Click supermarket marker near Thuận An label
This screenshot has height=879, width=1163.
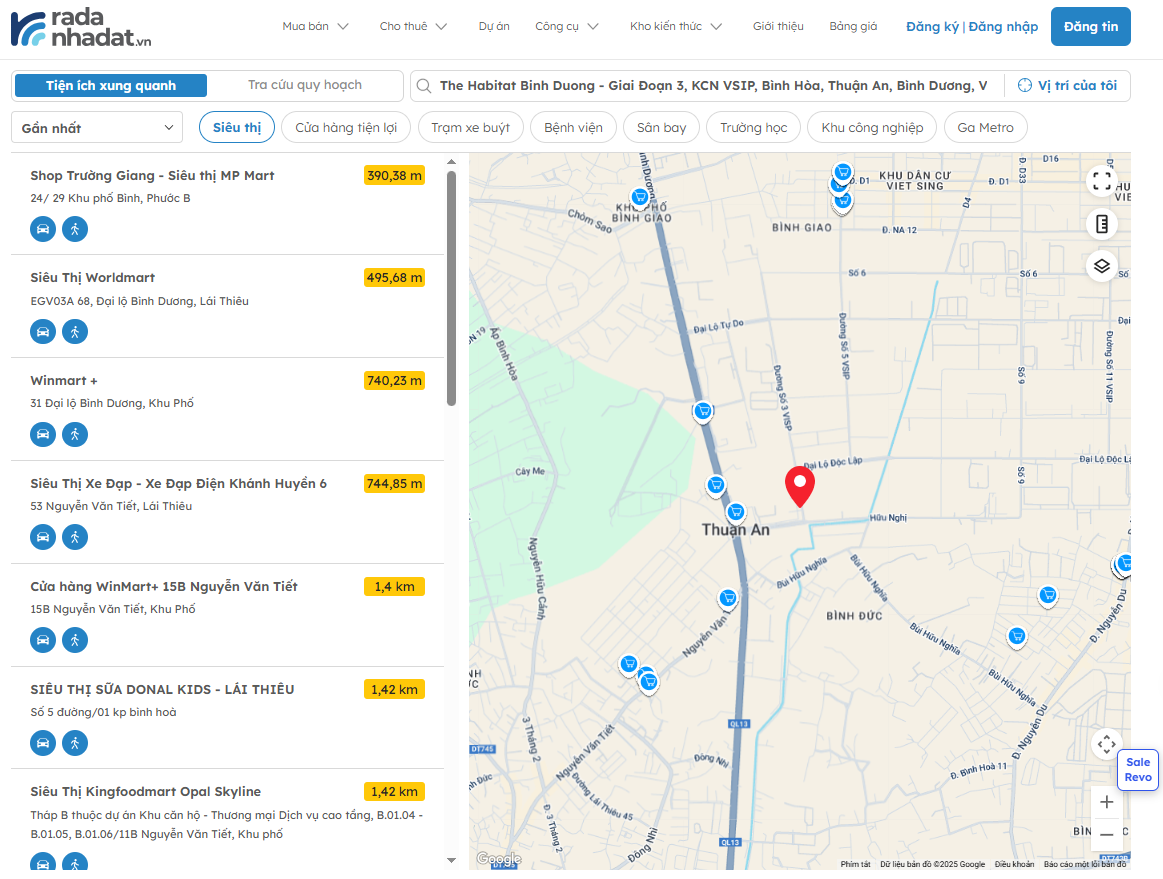pyautogui.click(x=736, y=512)
